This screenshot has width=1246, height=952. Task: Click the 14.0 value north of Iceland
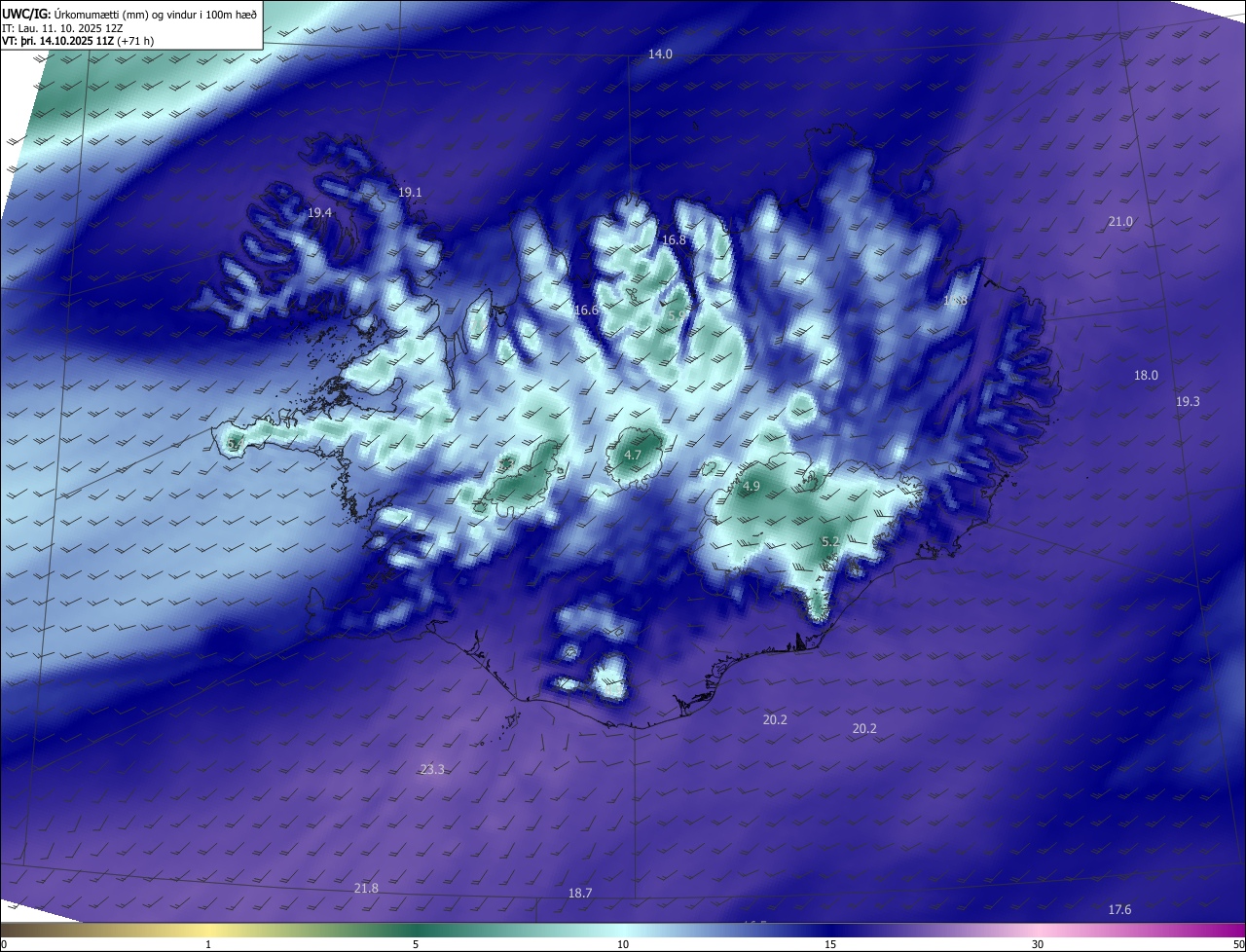click(x=660, y=55)
